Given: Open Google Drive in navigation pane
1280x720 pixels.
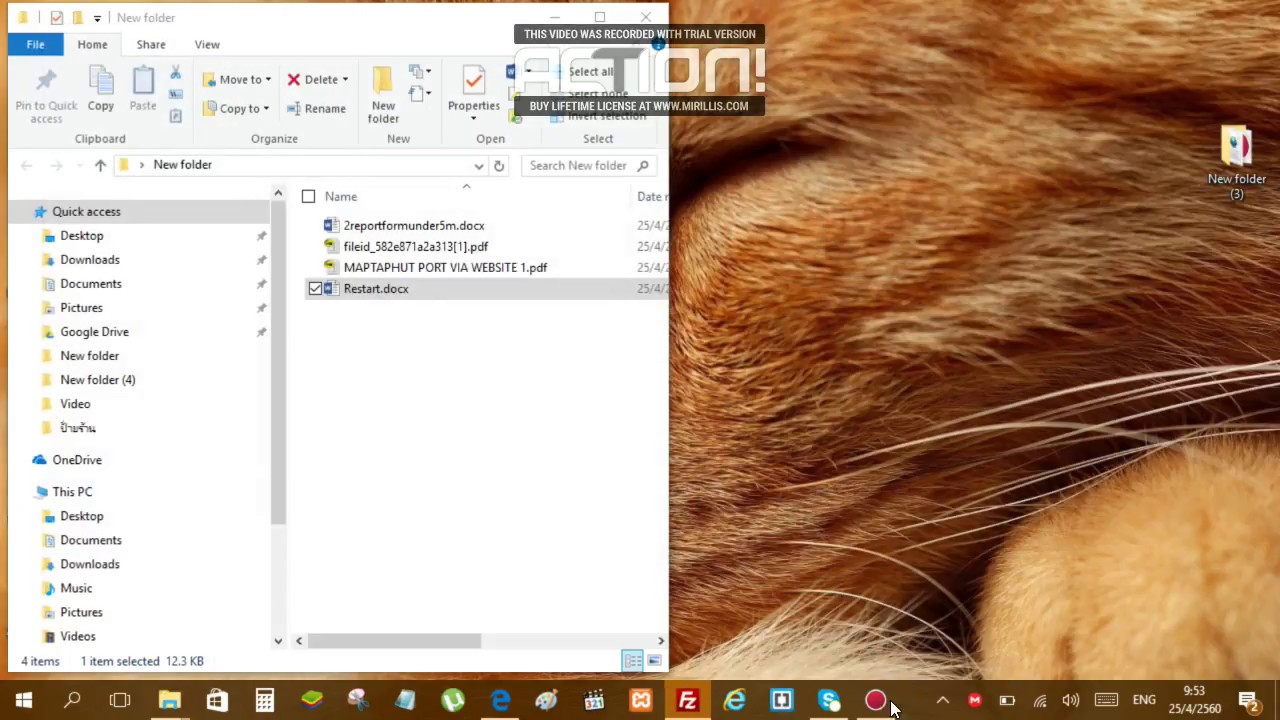Looking at the screenshot, I should [94, 332].
